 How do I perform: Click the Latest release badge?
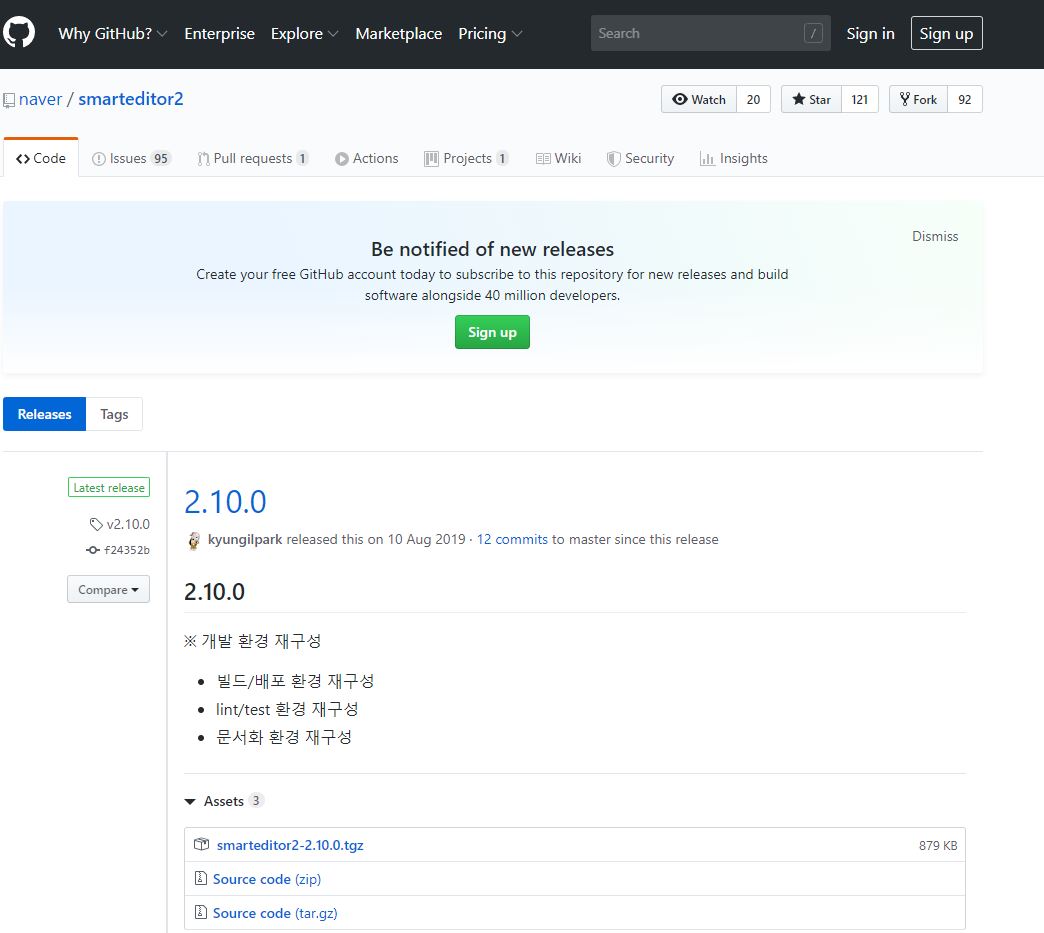109,487
